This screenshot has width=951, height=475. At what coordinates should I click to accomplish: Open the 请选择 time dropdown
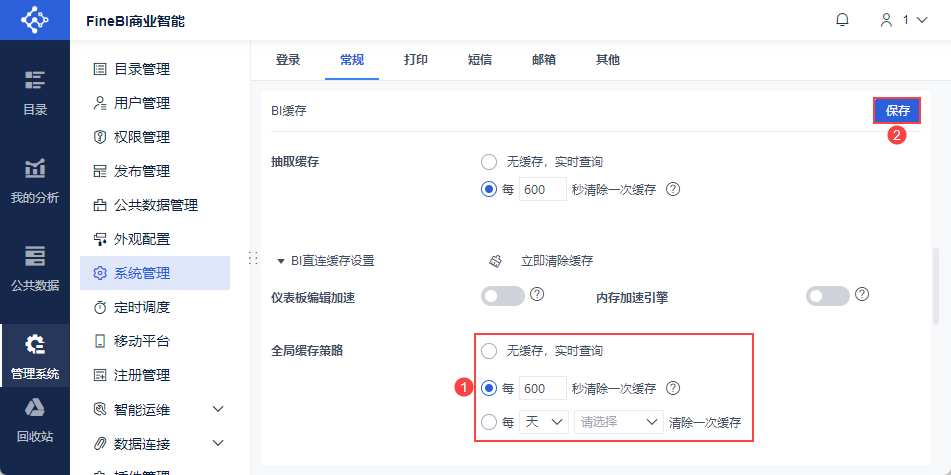618,422
